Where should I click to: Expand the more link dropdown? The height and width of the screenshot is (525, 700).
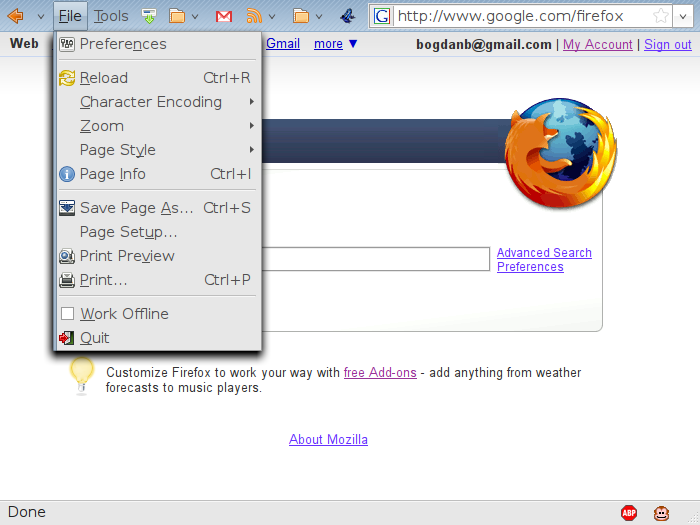click(336, 44)
